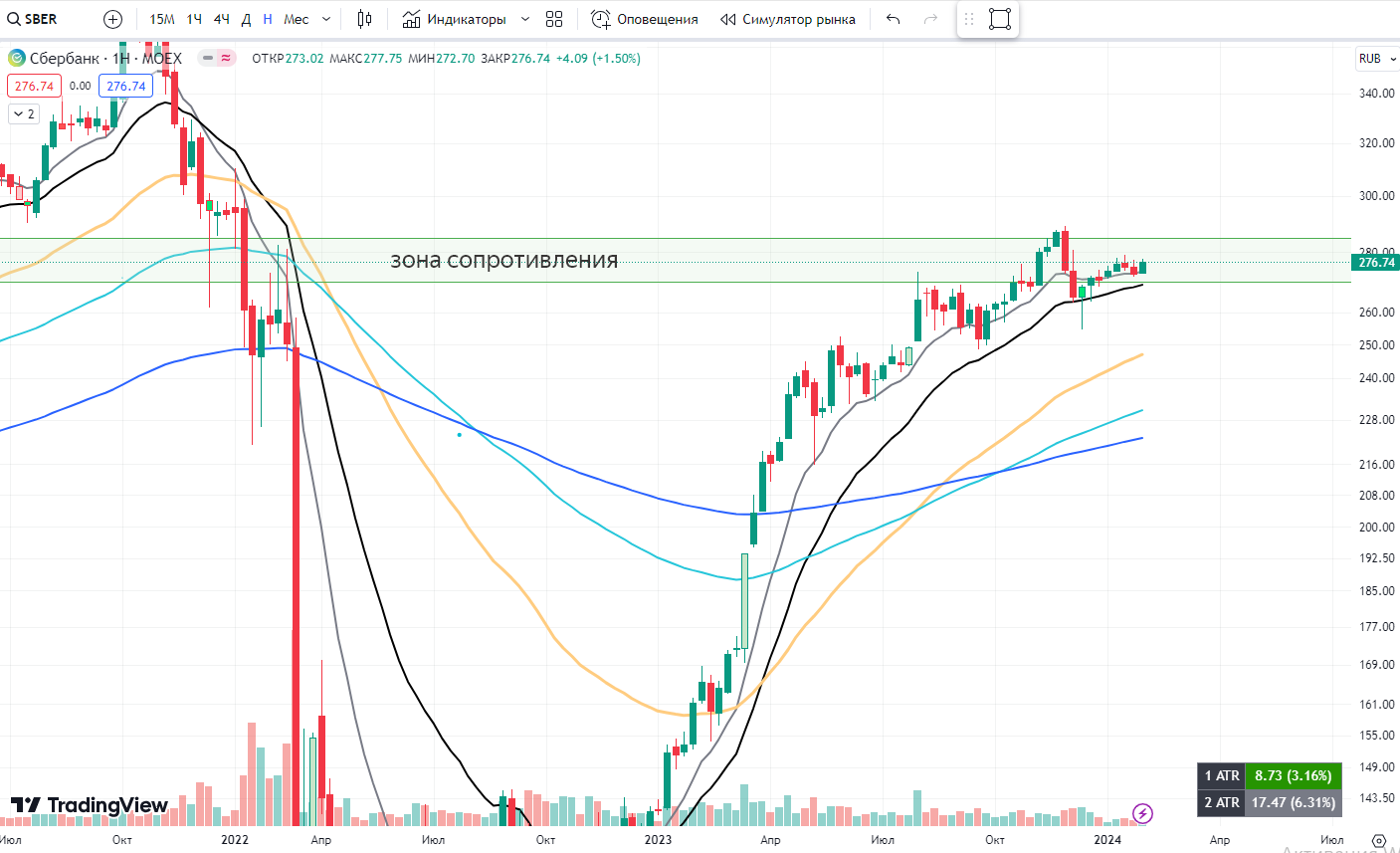The width and height of the screenshot is (1400, 853).
Task: Click the blue 276.74 buy price button
Action: [x=126, y=86]
